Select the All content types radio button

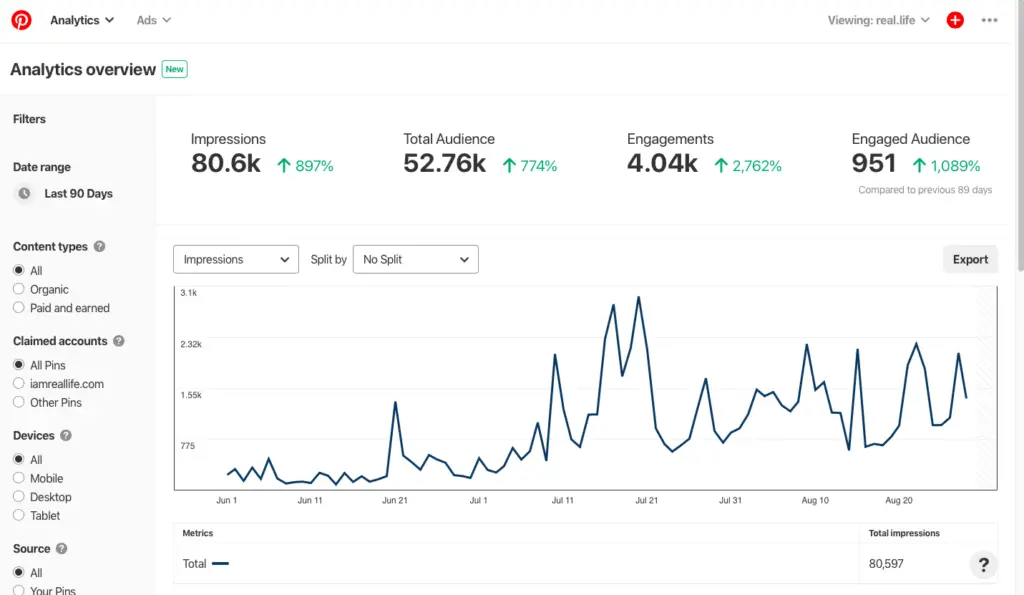18,270
